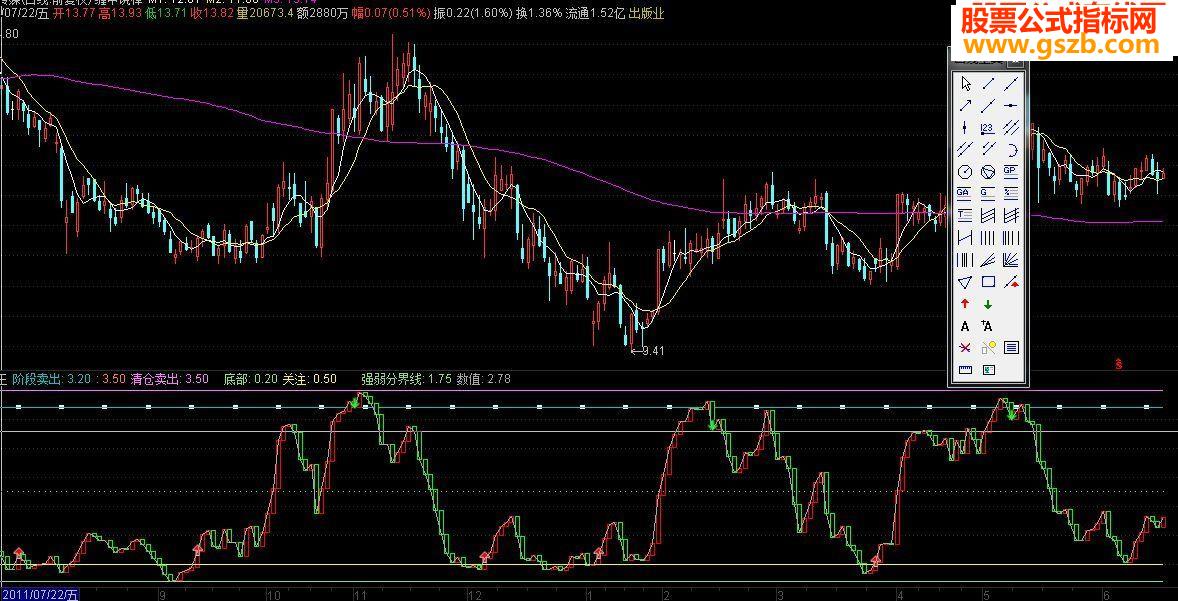Click the 出版业 industry label
1178x601 pixels.
(x=646, y=13)
